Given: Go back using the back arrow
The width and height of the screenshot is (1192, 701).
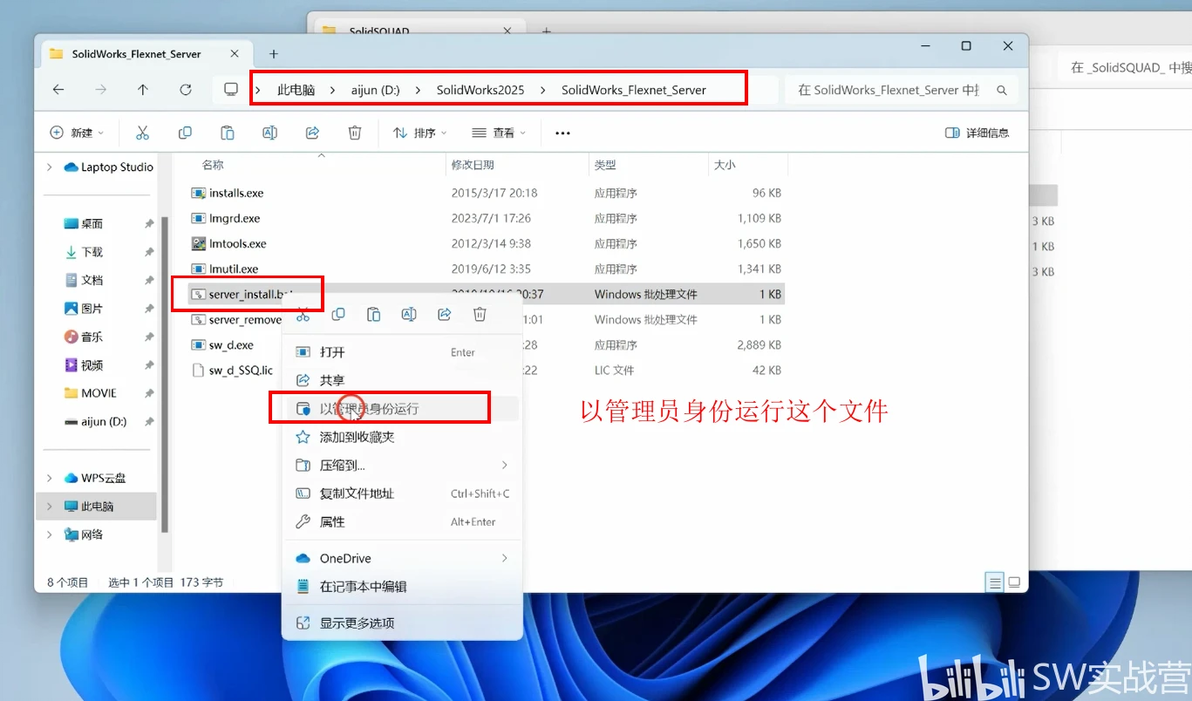Looking at the screenshot, I should [x=59, y=90].
